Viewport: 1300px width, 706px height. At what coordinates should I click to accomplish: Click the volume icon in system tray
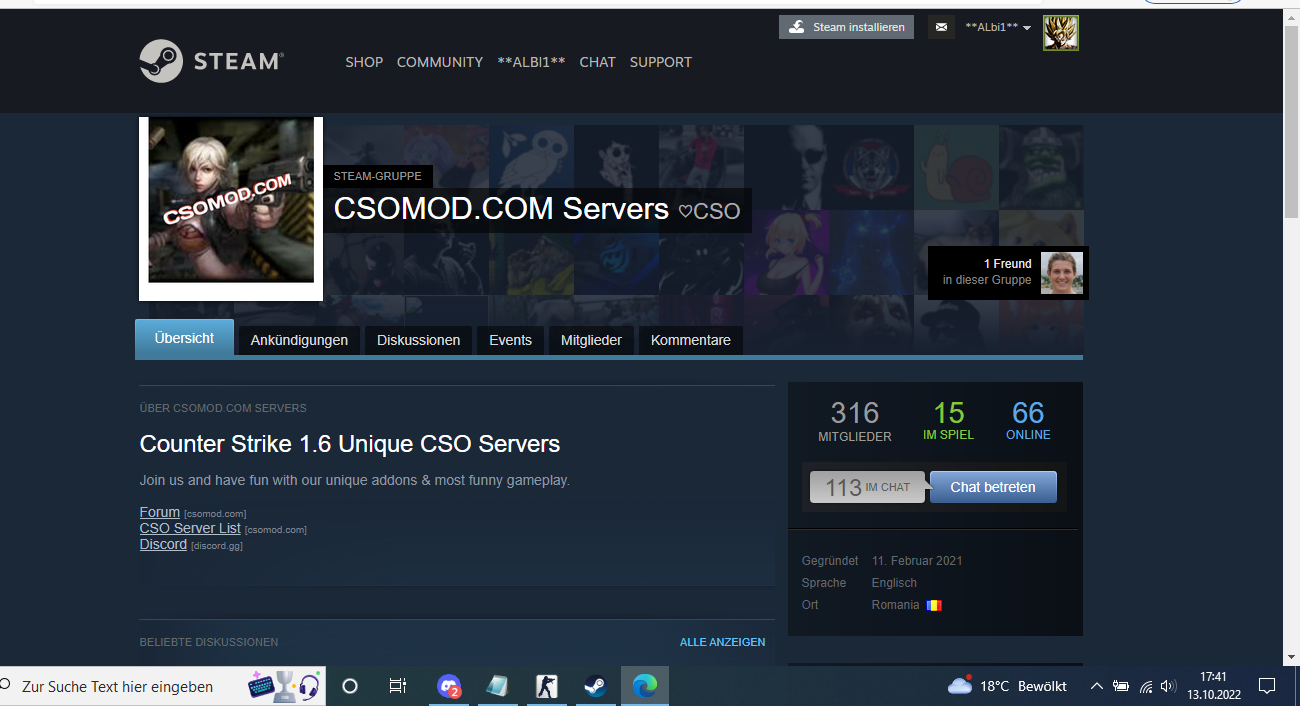coord(1168,686)
